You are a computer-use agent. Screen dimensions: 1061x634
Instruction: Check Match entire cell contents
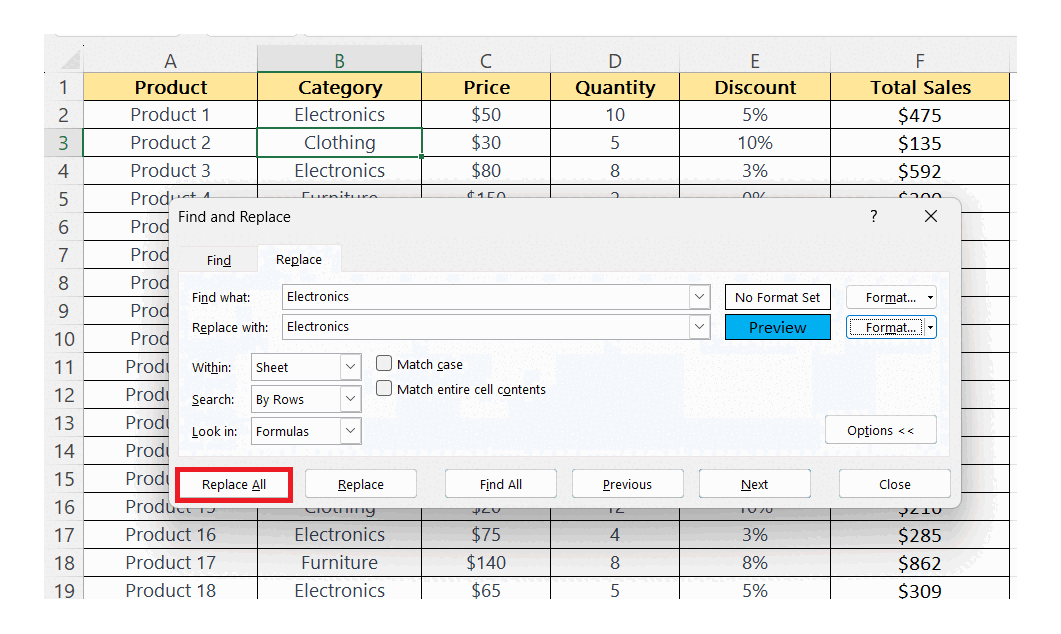point(383,388)
